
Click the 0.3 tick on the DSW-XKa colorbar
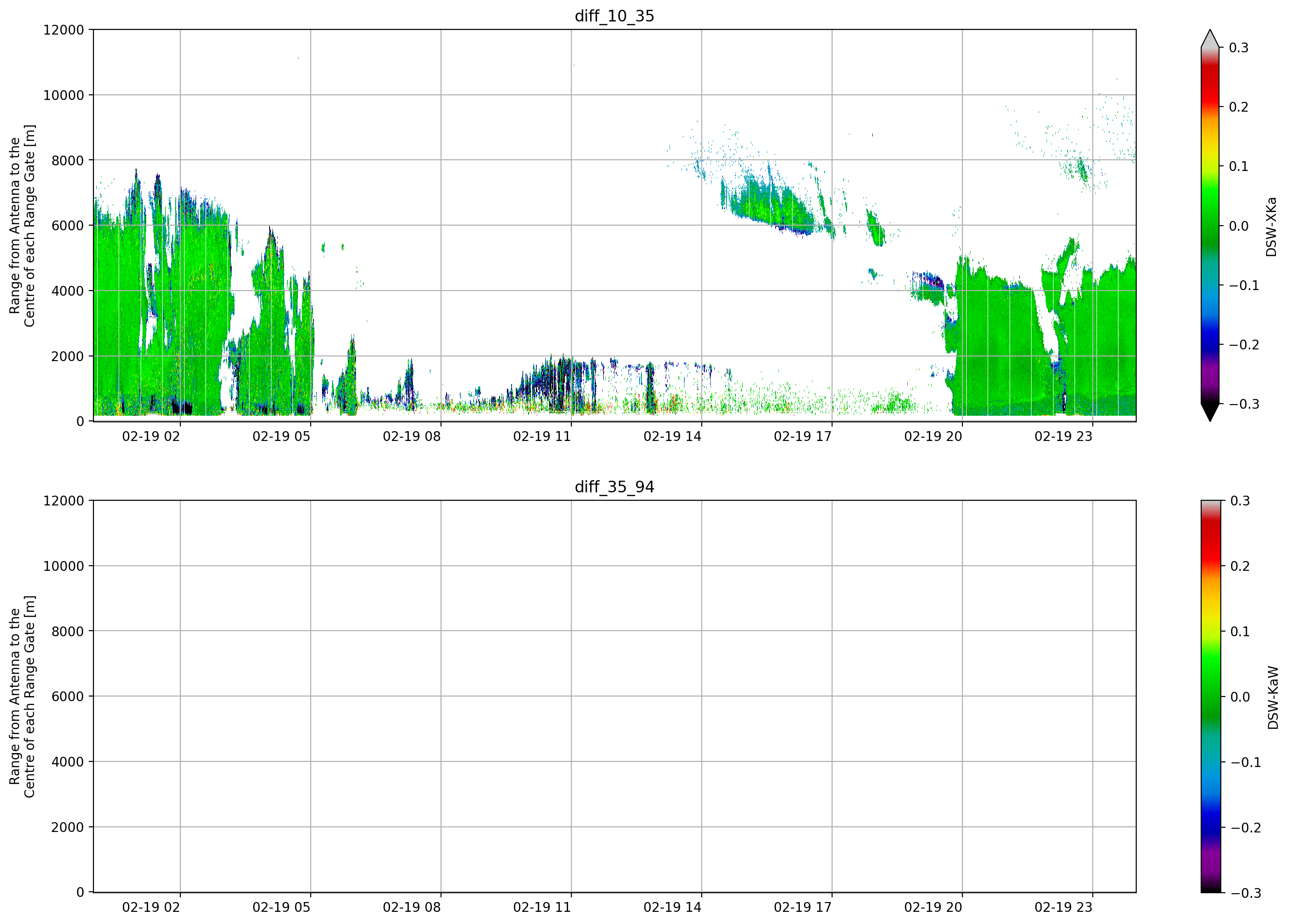[1239, 48]
